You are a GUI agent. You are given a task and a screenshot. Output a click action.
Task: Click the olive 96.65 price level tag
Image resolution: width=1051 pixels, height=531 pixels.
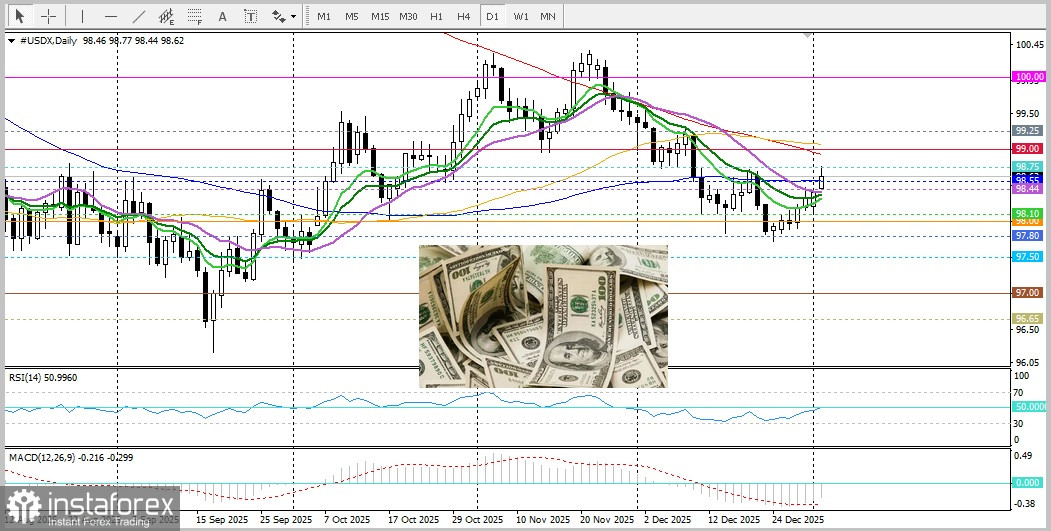pyautogui.click(x=1028, y=318)
